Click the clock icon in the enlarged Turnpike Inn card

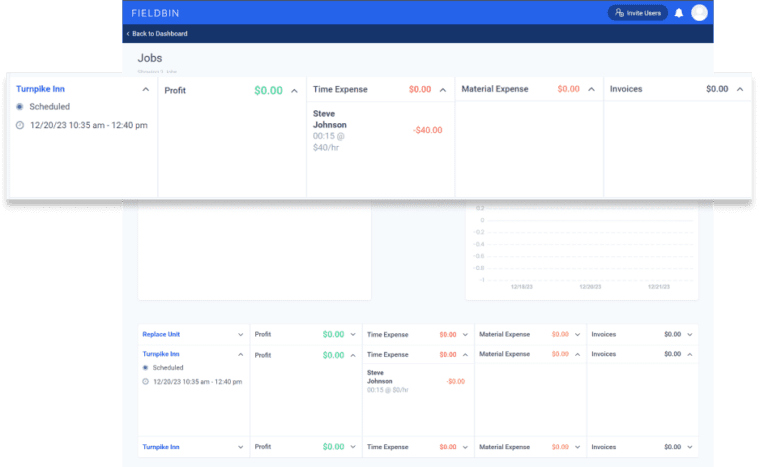point(20,125)
